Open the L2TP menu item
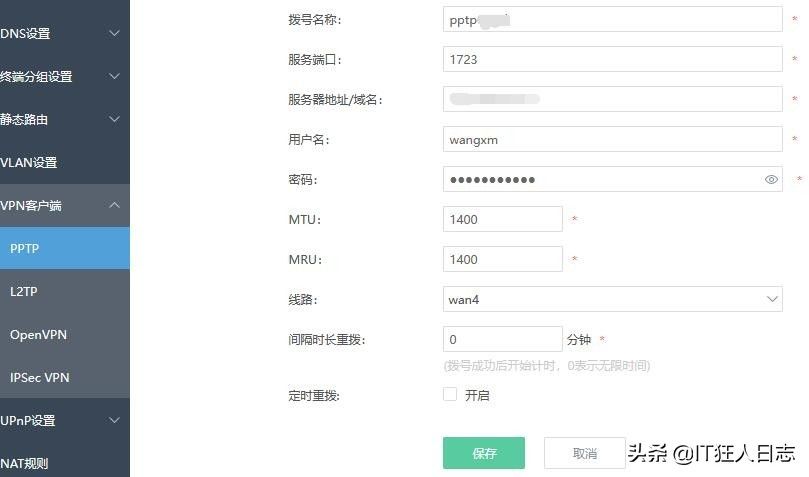This screenshot has height=477, width=809. pos(64,292)
